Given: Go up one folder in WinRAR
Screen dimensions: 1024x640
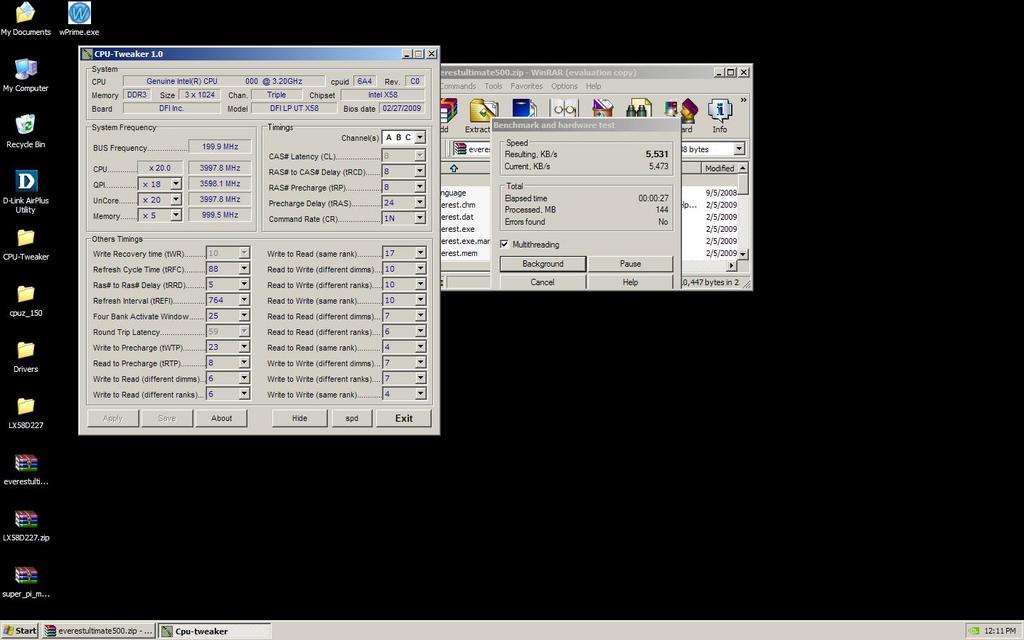Looking at the screenshot, I should [x=453, y=168].
